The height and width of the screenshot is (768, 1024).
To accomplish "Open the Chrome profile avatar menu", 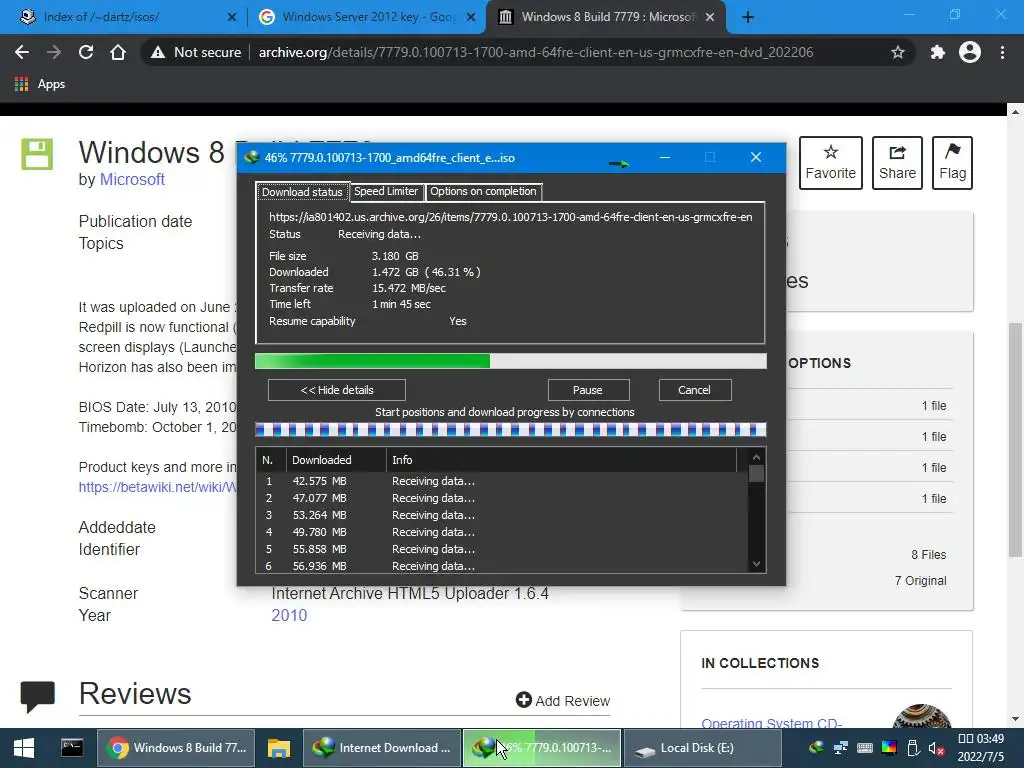I will click(x=970, y=52).
